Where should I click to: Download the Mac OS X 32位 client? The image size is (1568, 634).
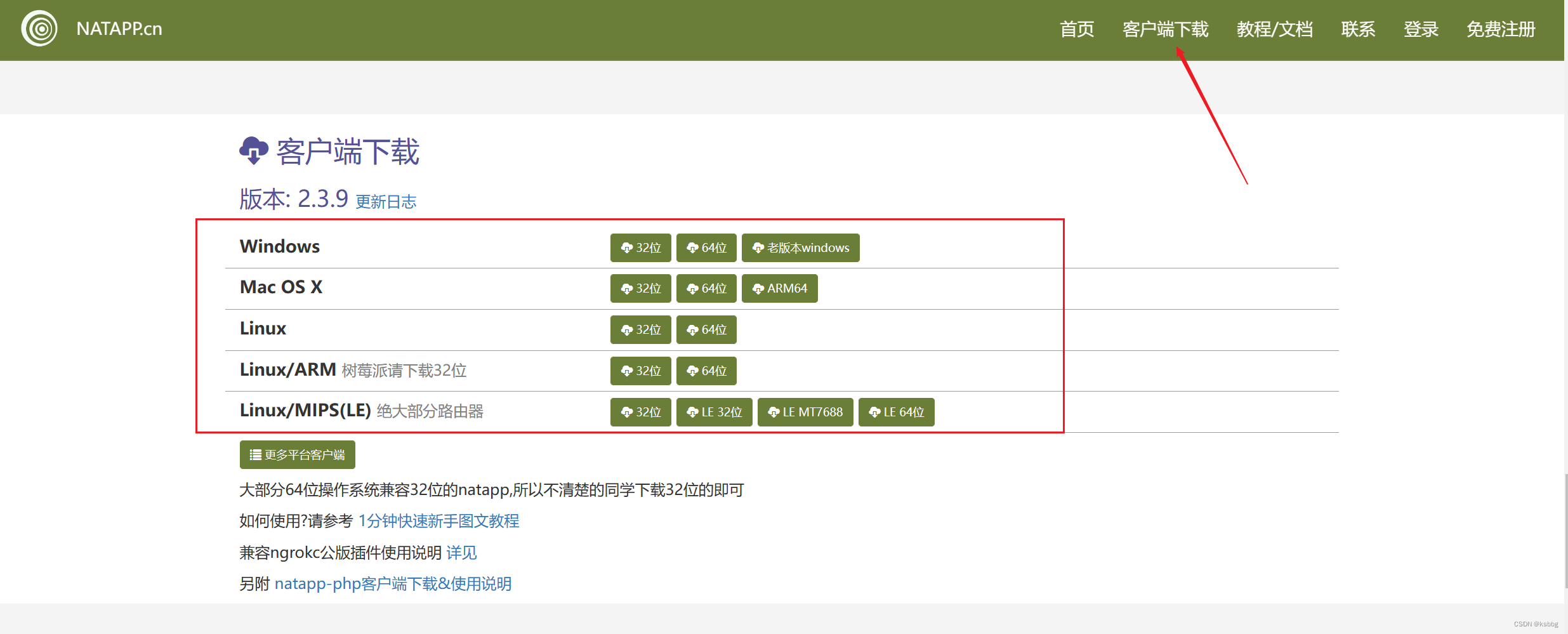point(641,289)
